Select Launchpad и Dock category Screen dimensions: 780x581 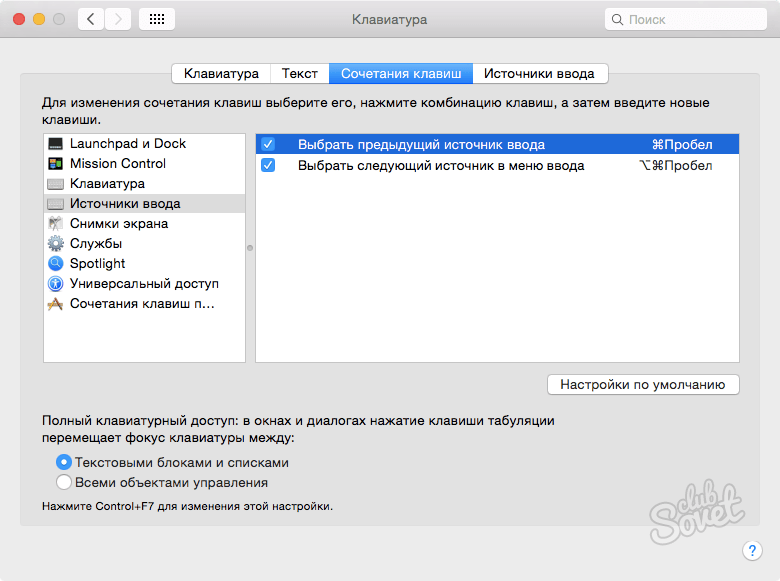point(144,144)
